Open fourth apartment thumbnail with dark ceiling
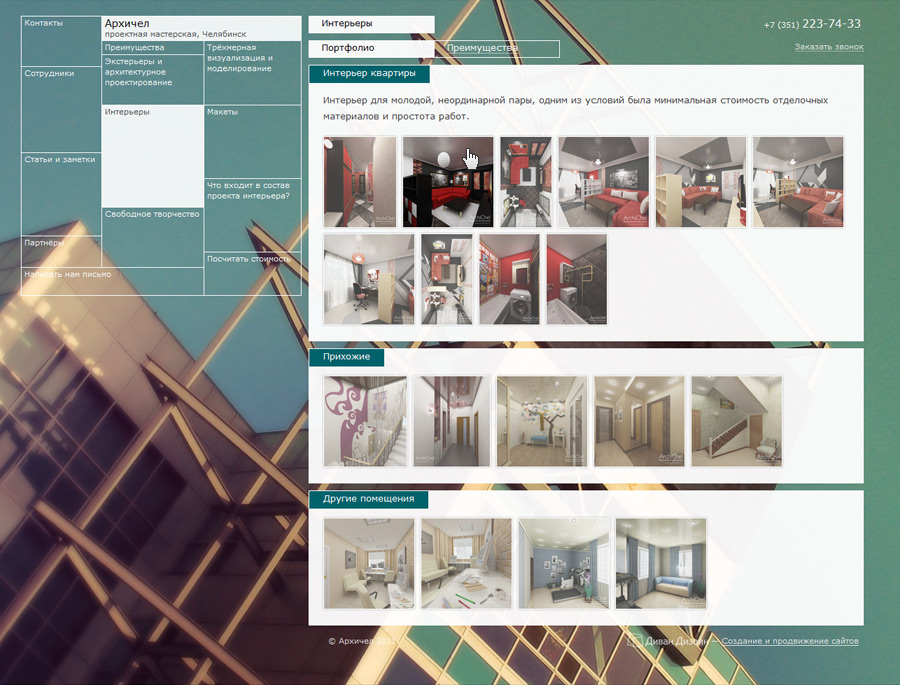The height and width of the screenshot is (685, 900). coord(604,181)
